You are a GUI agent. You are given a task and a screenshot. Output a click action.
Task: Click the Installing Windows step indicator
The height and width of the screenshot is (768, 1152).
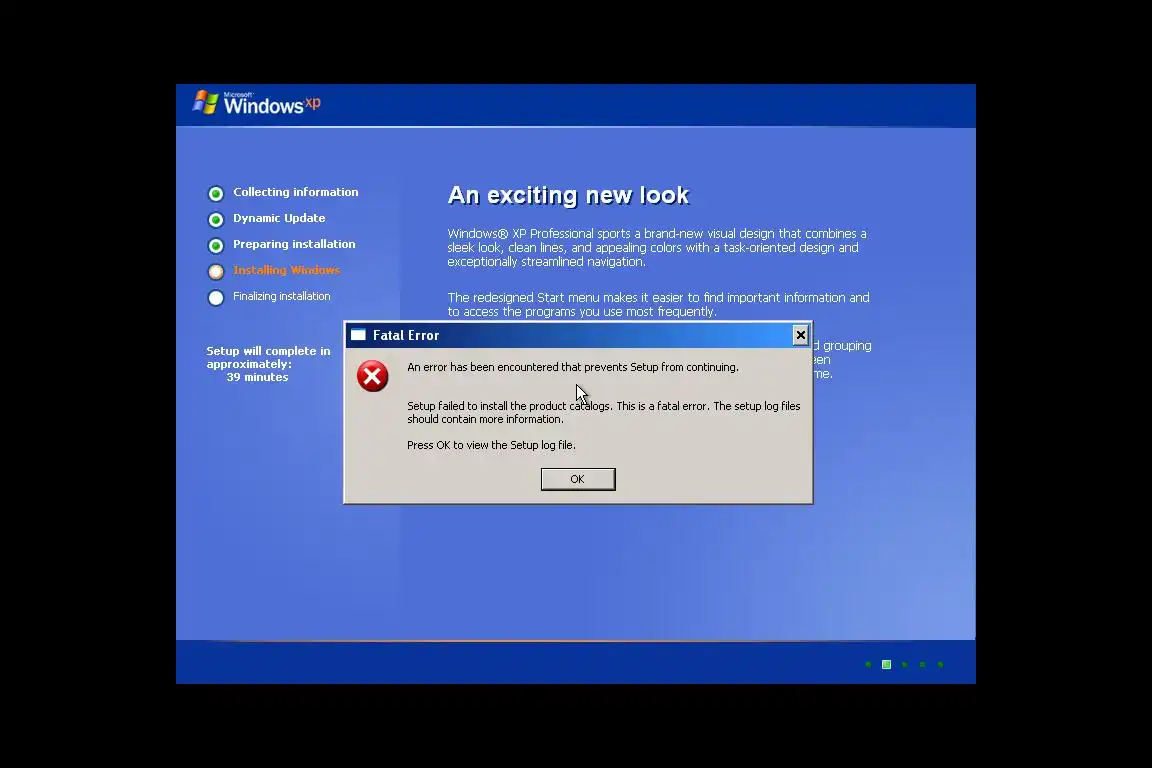coord(216,272)
